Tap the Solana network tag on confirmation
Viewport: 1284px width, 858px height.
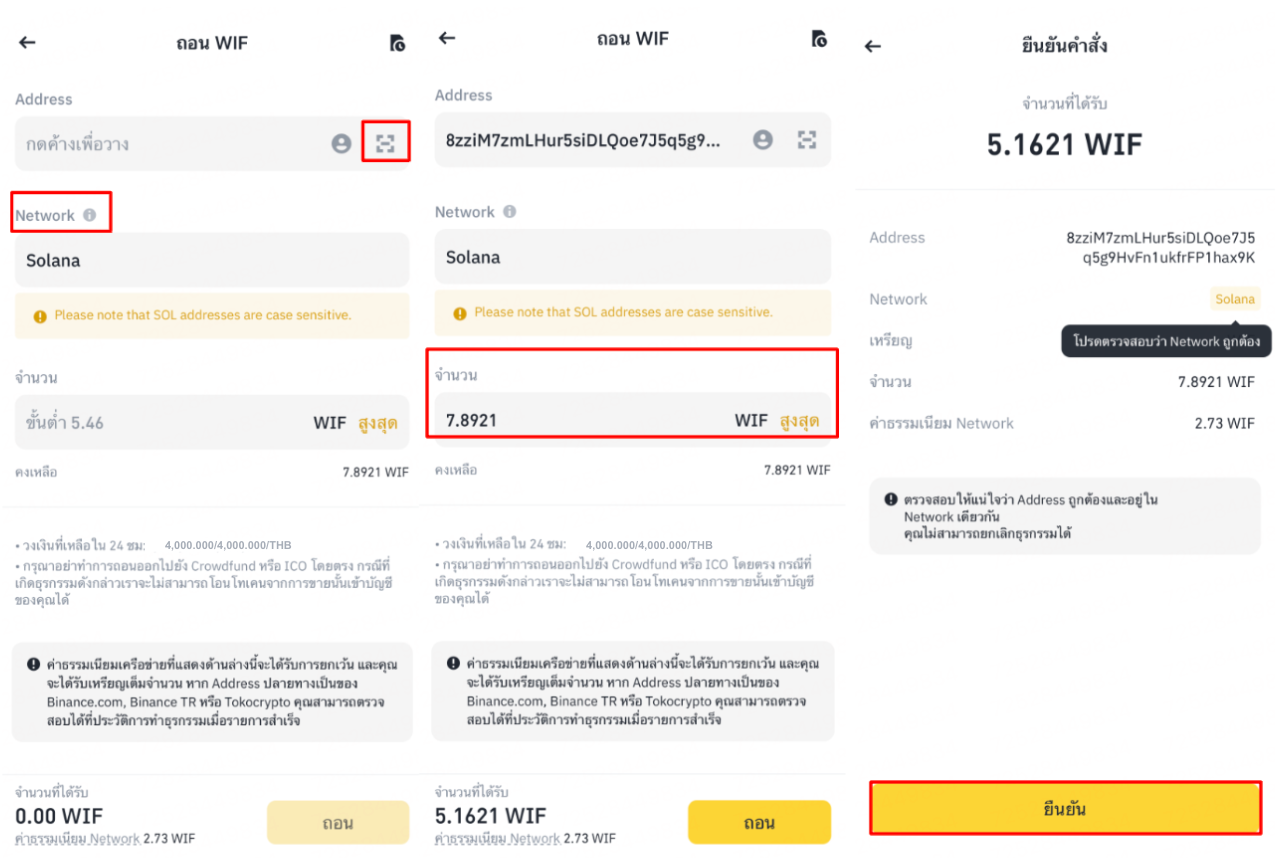pos(1235,299)
